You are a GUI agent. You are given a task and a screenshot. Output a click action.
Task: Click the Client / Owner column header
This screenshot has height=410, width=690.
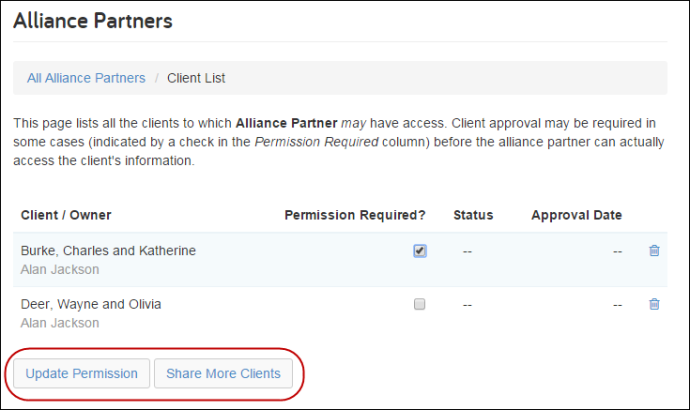(66, 215)
